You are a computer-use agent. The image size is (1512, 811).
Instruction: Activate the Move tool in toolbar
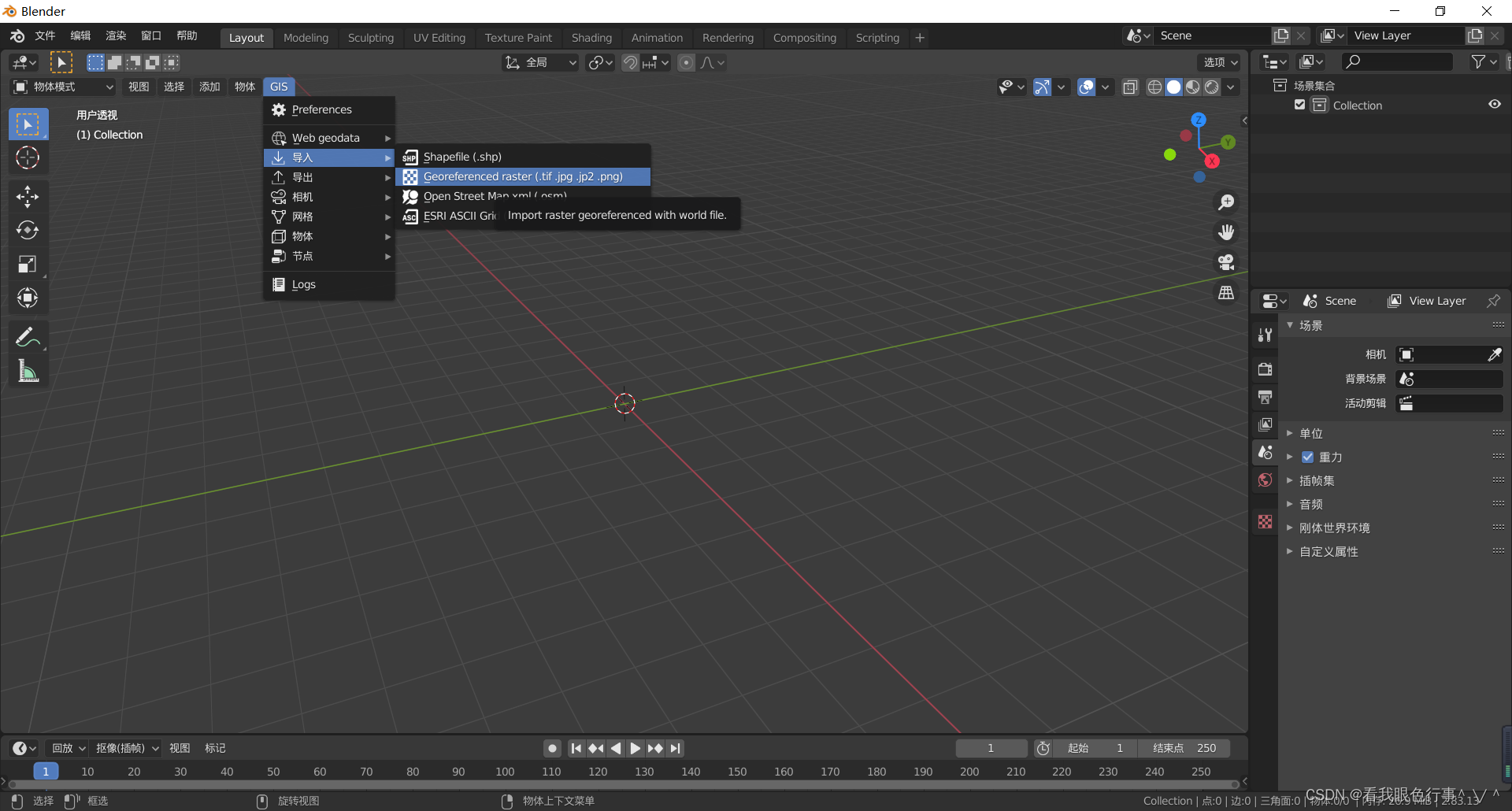(28, 196)
